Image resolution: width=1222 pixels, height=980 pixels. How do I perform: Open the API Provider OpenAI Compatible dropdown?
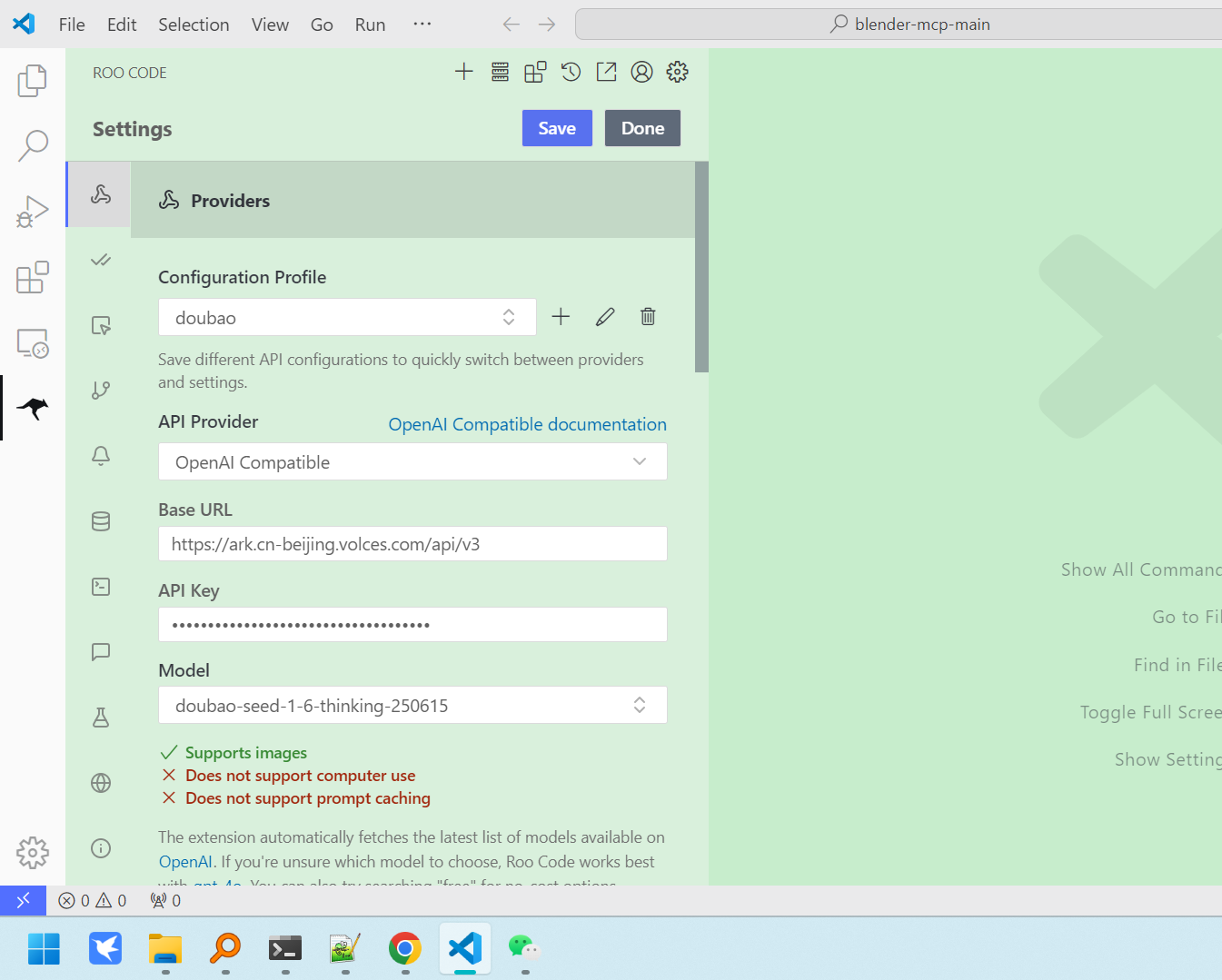tap(412, 461)
